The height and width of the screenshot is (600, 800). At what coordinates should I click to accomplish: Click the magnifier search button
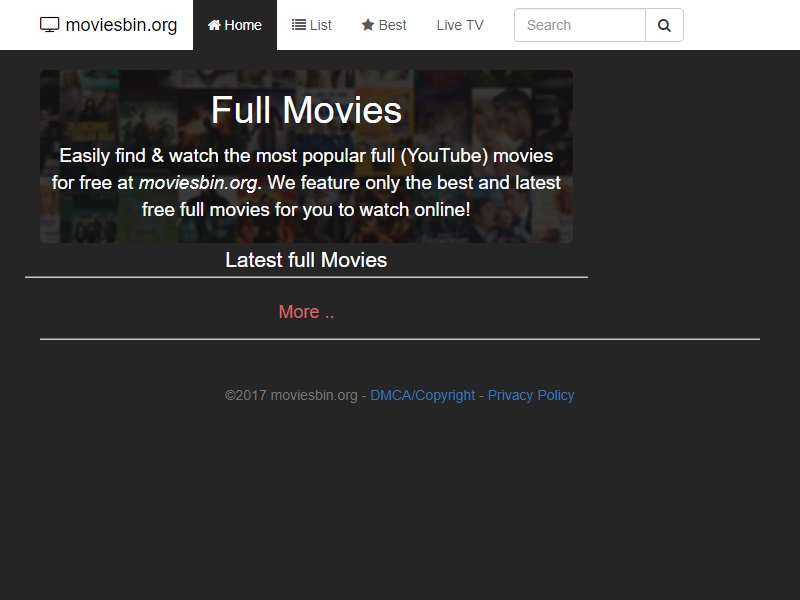click(664, 25)
